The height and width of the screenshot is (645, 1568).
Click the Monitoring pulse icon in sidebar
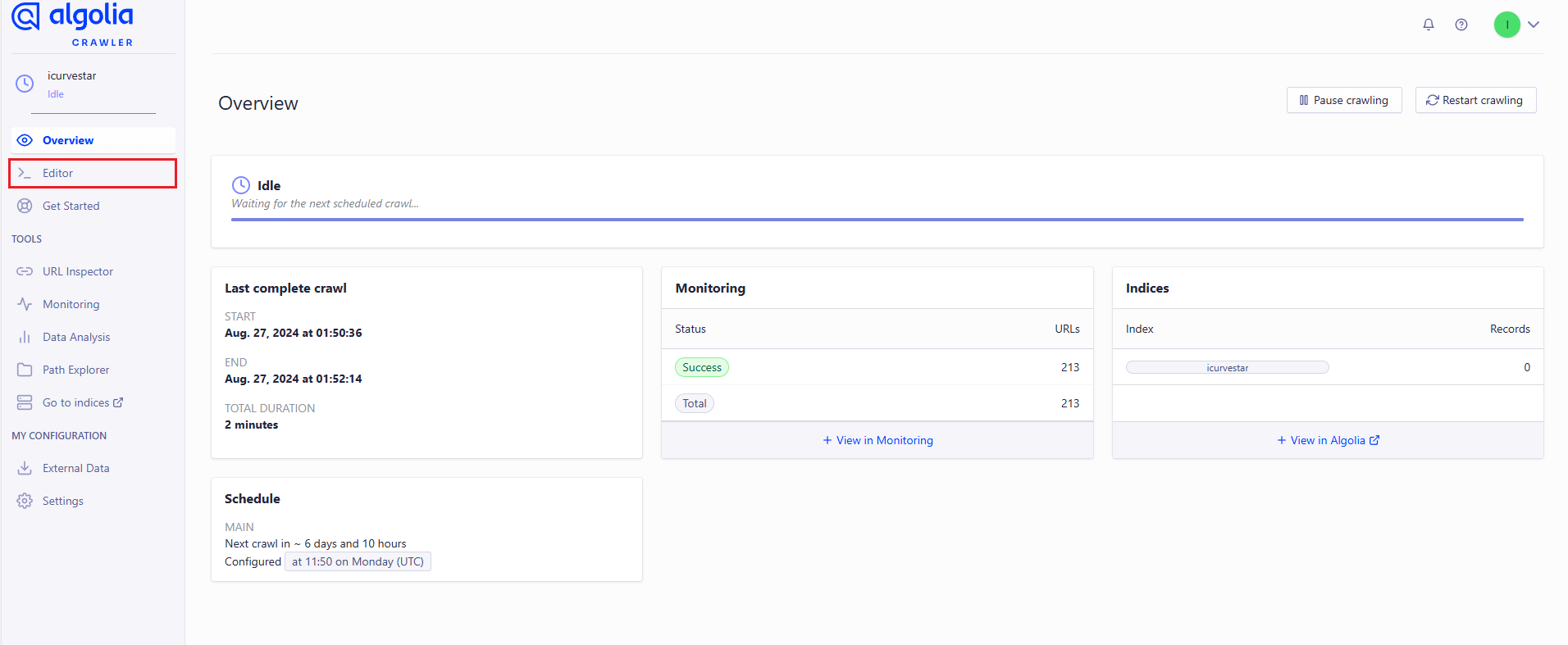click(25, 304)
